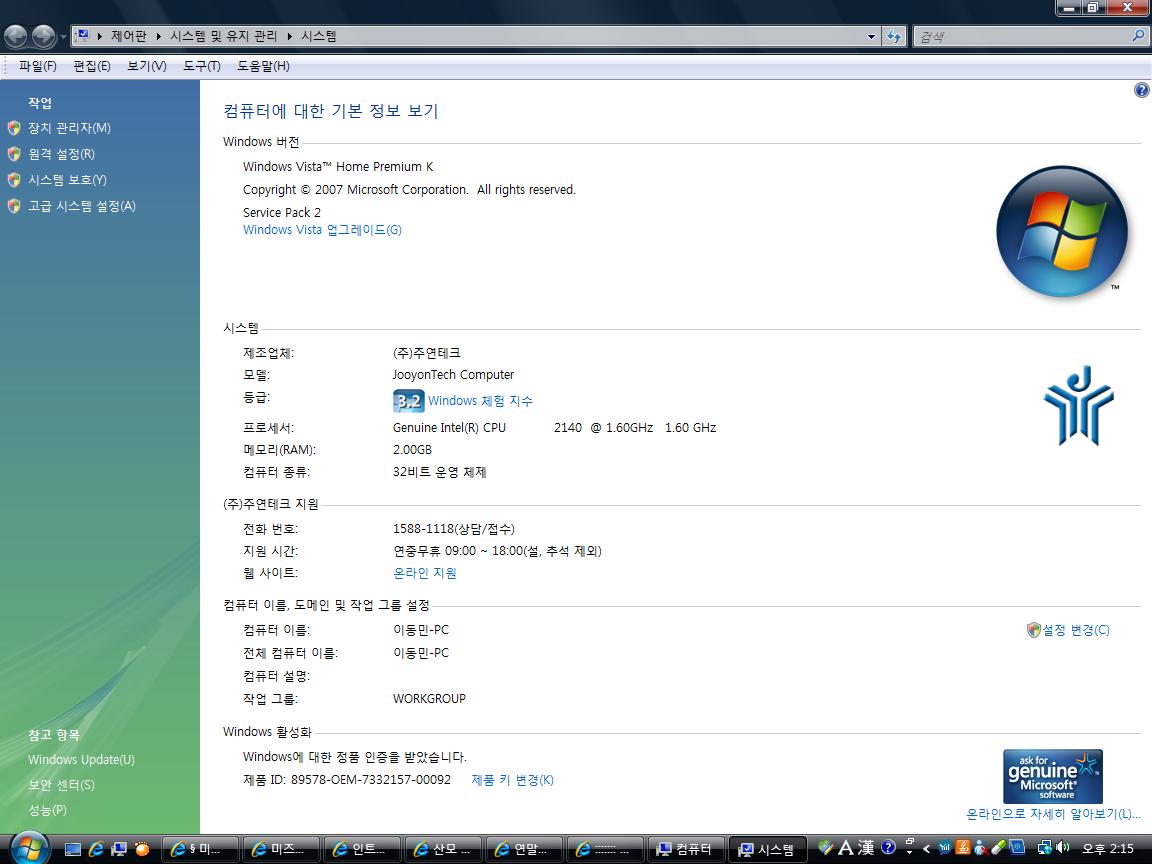Open Remote Settings (원격 설정) link

coord(61,154)
